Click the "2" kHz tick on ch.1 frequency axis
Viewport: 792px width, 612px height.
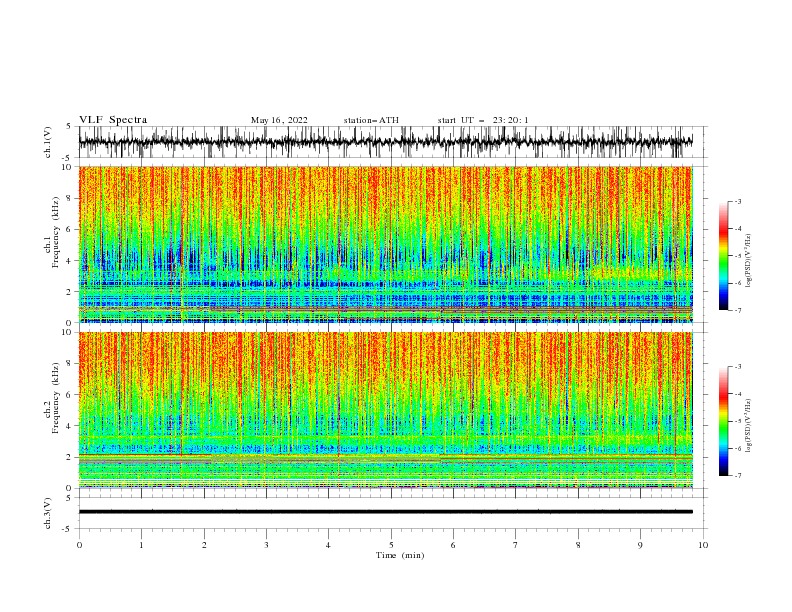[70, 292]
